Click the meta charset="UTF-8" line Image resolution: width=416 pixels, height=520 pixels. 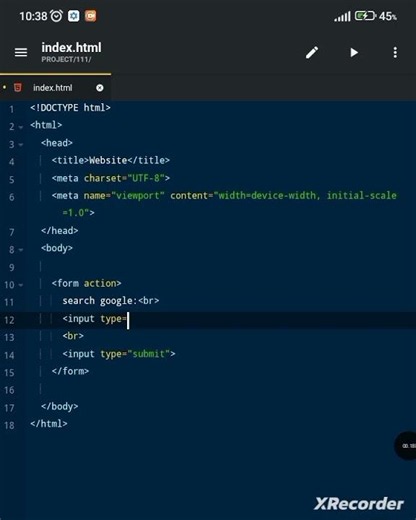(111, 178)
